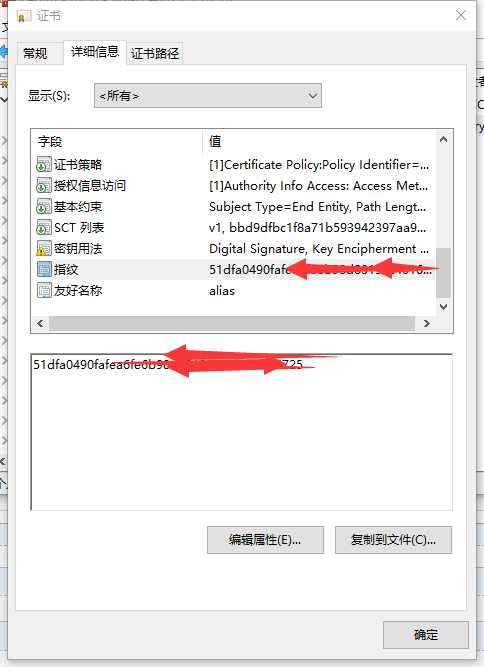484x667 pixels.
Task: Click the 确定 button
Action: pyautogui.click(x=426, y=635)
